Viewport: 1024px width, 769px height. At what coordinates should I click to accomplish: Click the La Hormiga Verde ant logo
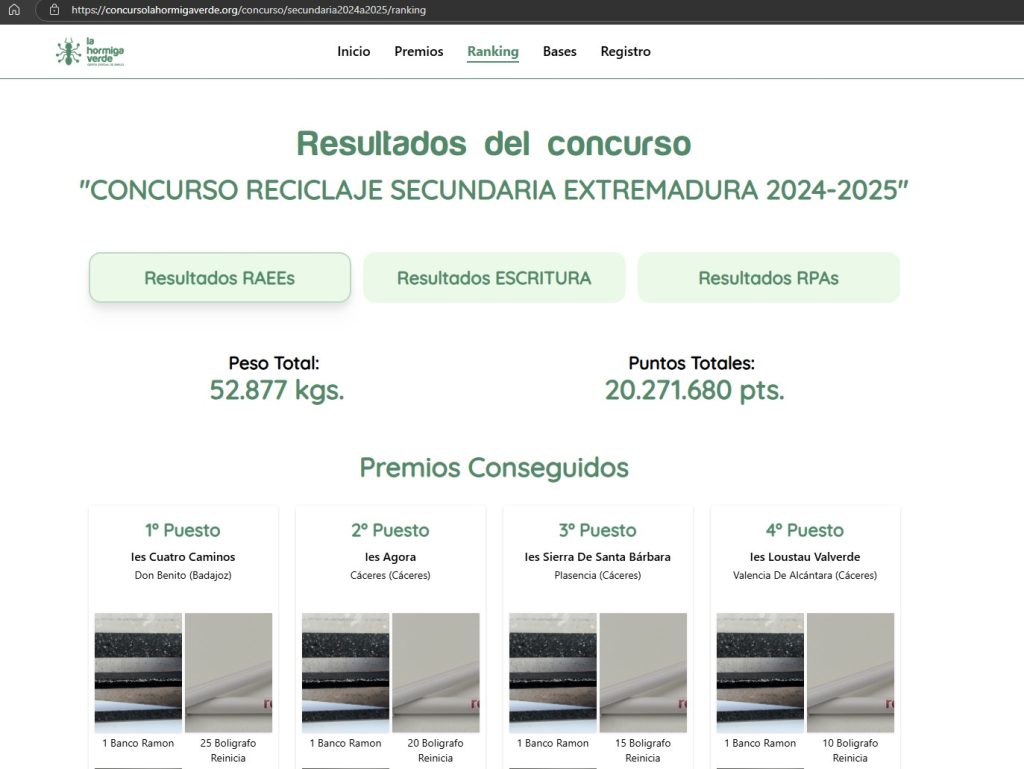[90, 52]
